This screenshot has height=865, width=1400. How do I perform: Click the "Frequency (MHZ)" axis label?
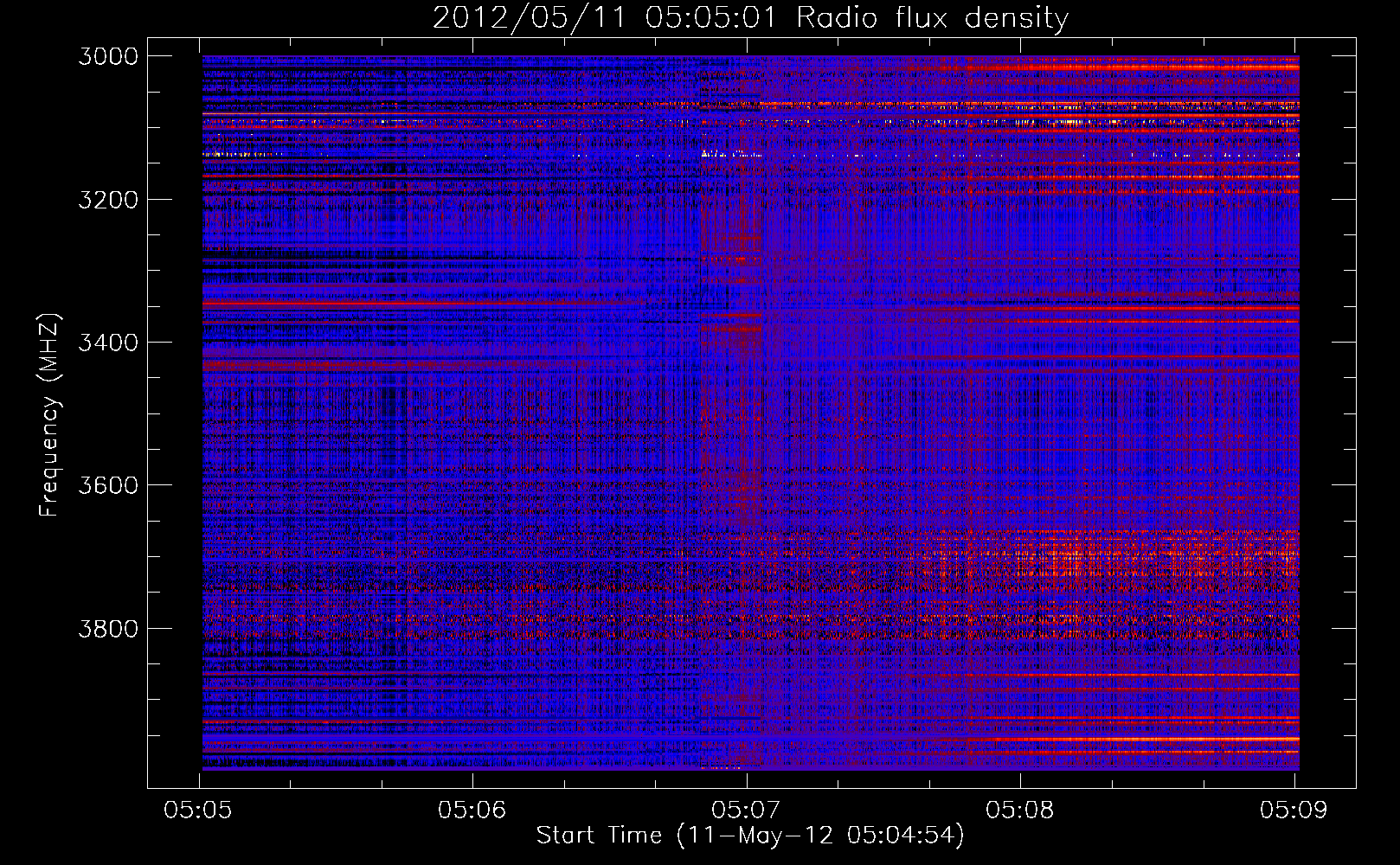click(x=49, y=415)
